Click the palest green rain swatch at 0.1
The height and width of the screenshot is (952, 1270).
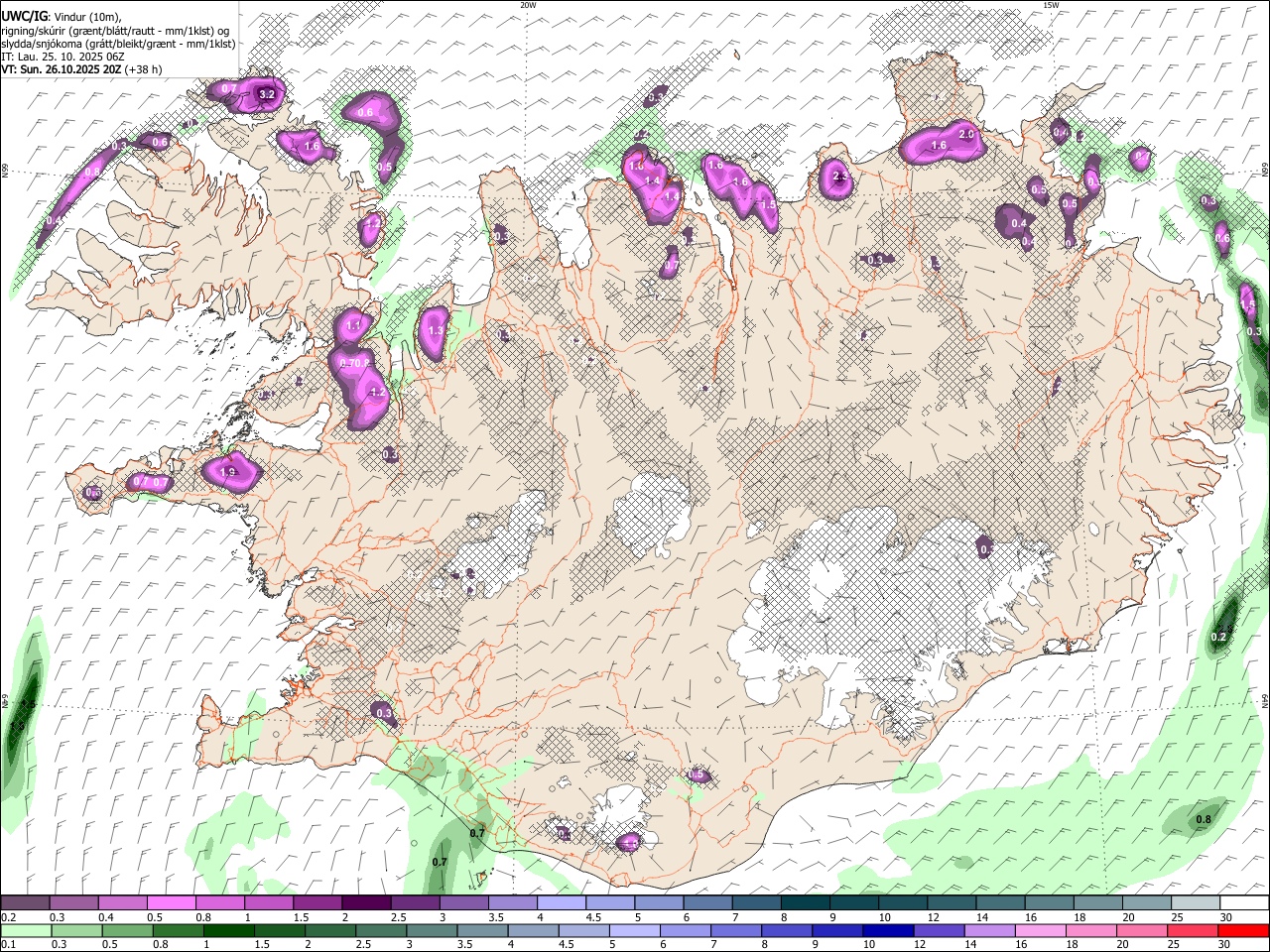point(25,930)
